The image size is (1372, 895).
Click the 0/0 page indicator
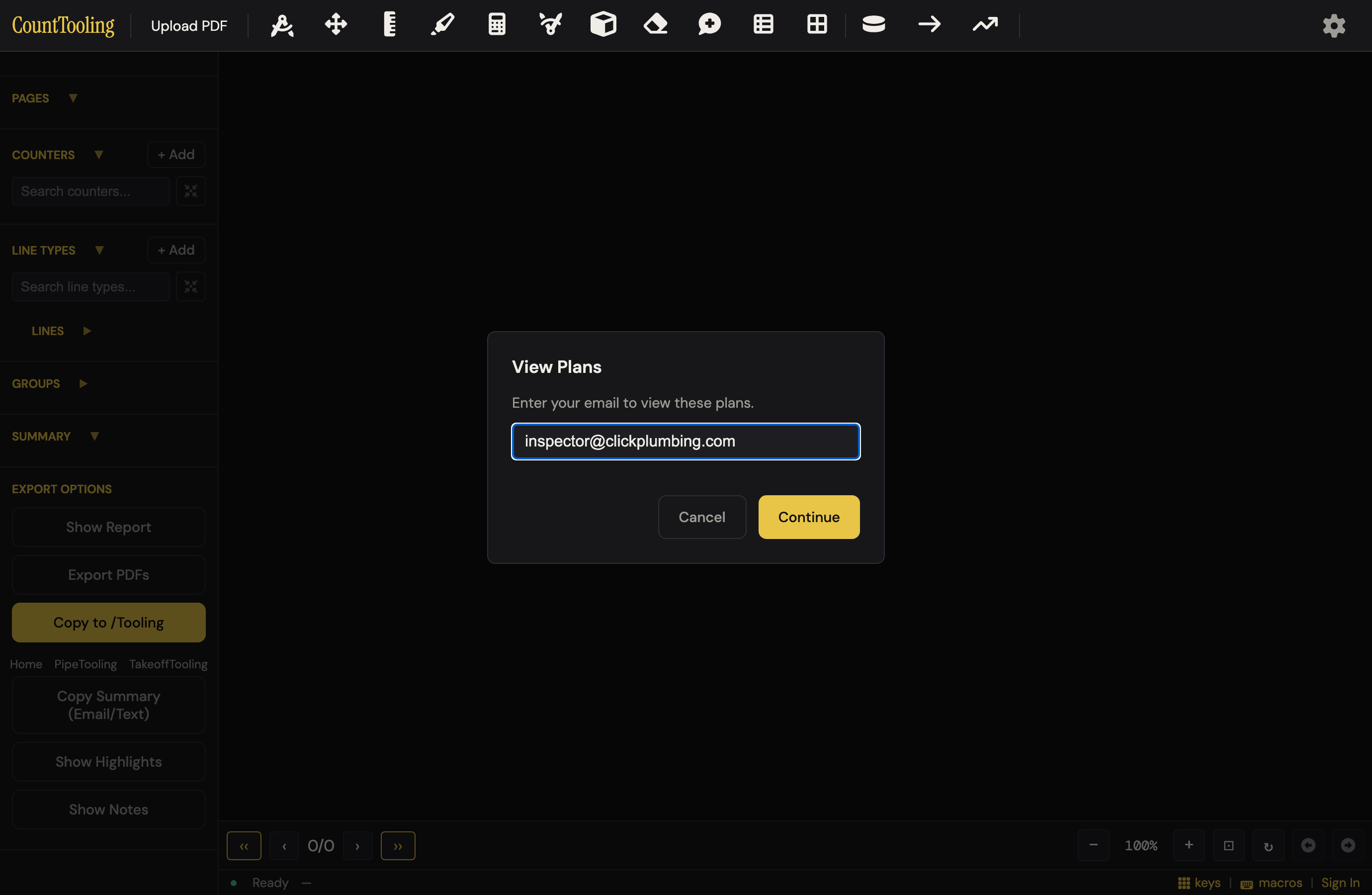321,846
